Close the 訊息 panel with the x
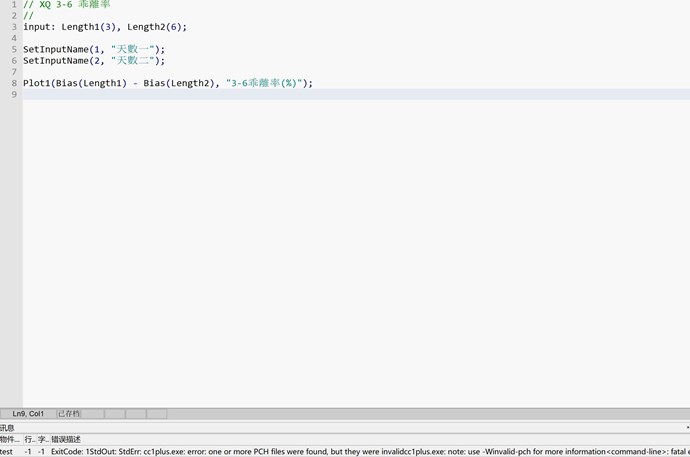690x457 pixels. coord(687,427)
